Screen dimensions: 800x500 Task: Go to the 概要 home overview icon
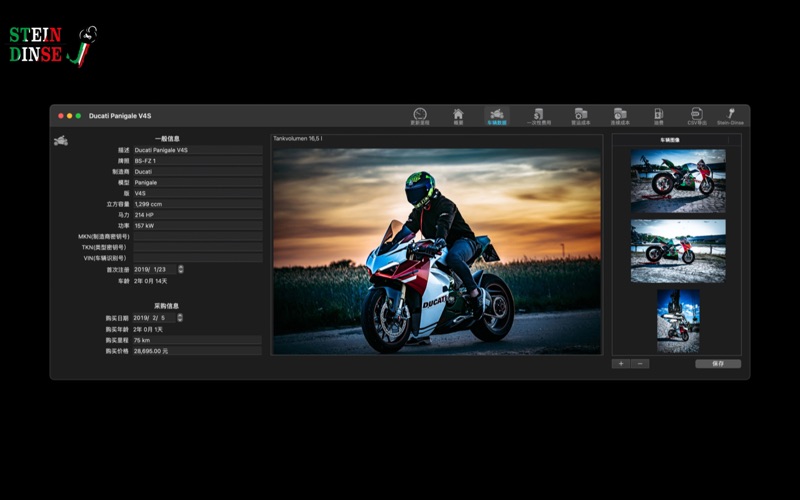(x=458, y=116)
